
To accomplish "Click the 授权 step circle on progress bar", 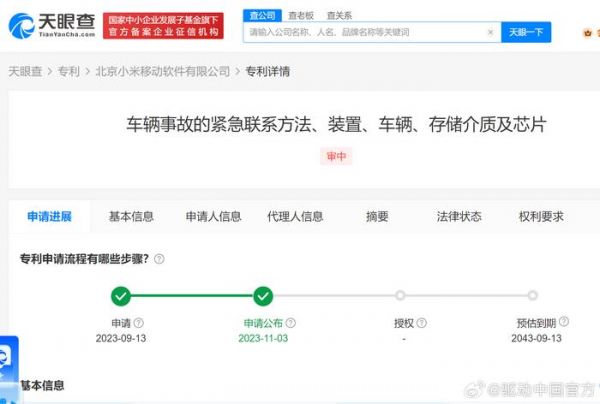I will coord(400,295).
